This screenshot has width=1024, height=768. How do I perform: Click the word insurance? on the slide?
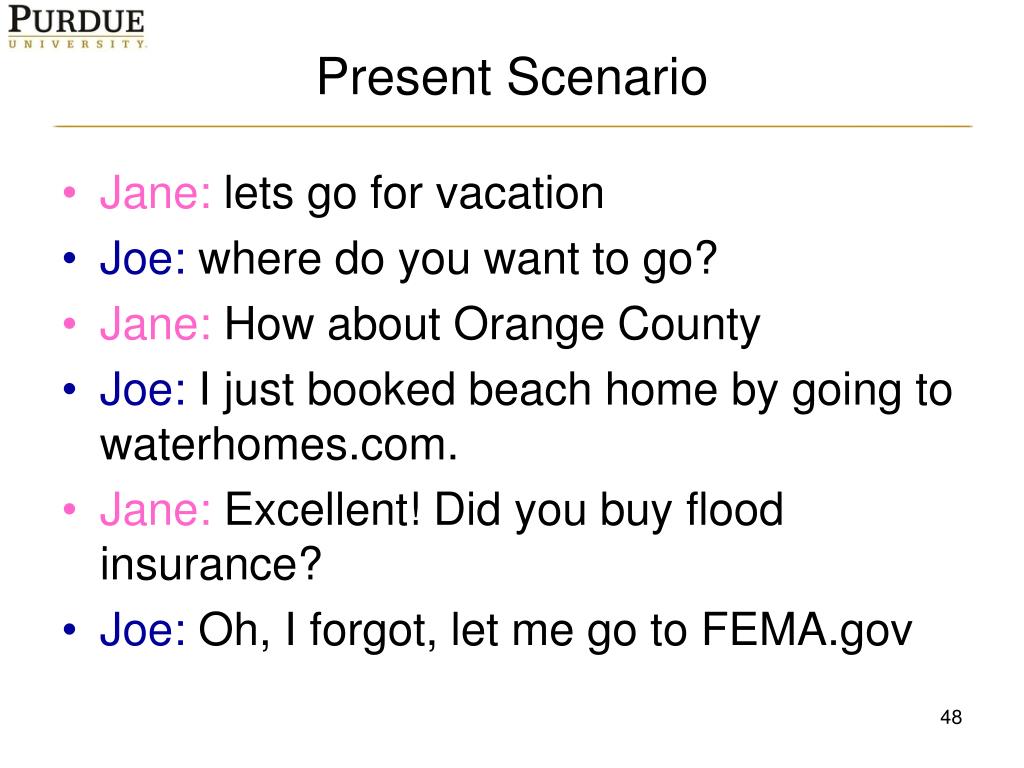point(211,564)
